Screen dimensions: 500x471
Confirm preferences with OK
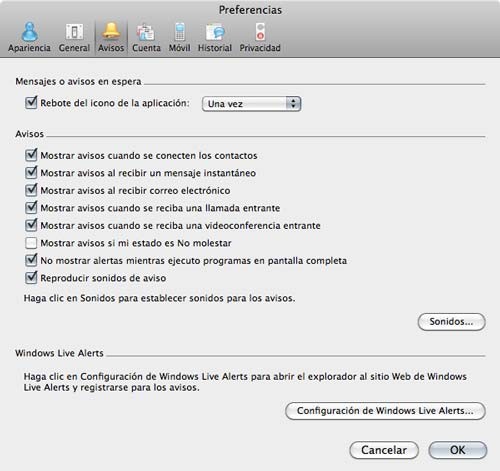click(x=458, y=450)
